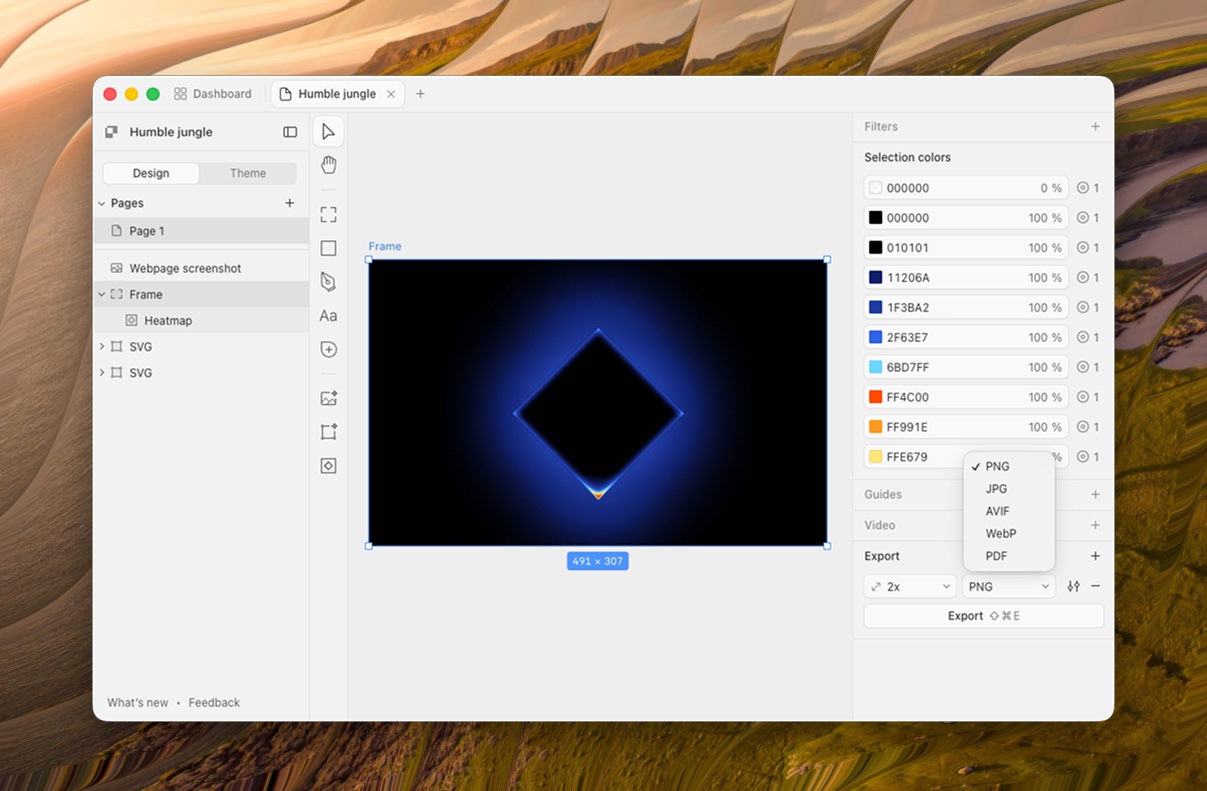Choose JPG in the format menu
Viewport: 1207px width, 791px height.
(x=1009, y=489)
